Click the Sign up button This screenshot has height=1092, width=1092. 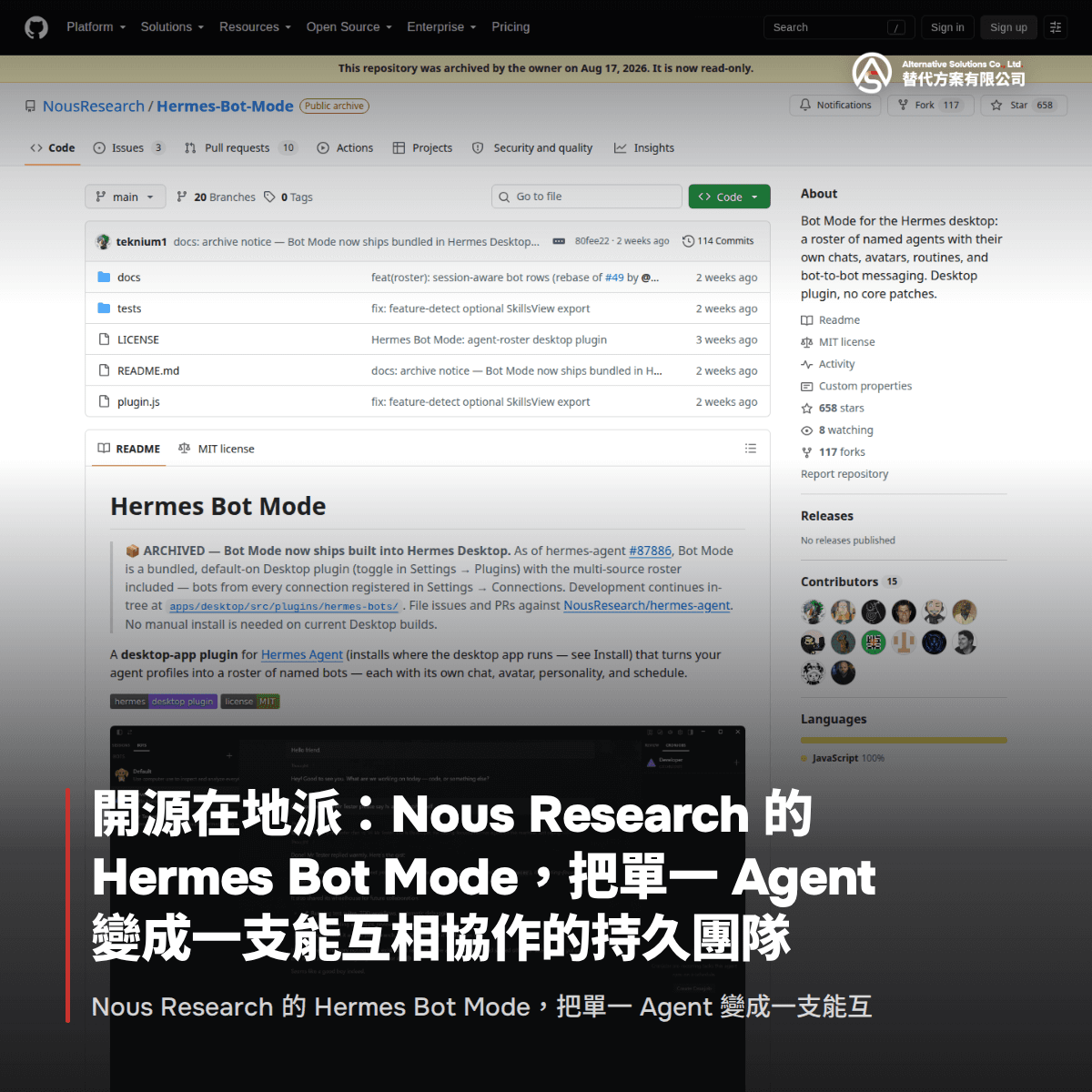1008,27
